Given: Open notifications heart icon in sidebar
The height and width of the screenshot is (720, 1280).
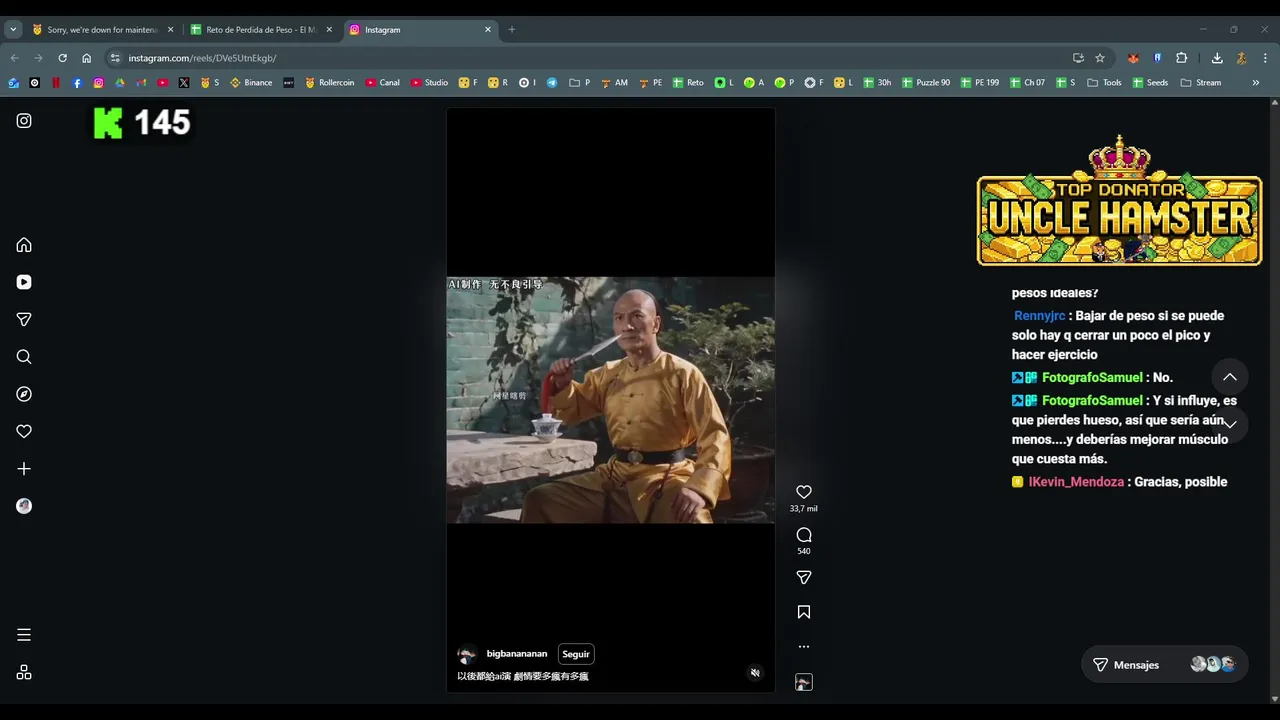Looking at the screenshot, I should coord(24,431).
